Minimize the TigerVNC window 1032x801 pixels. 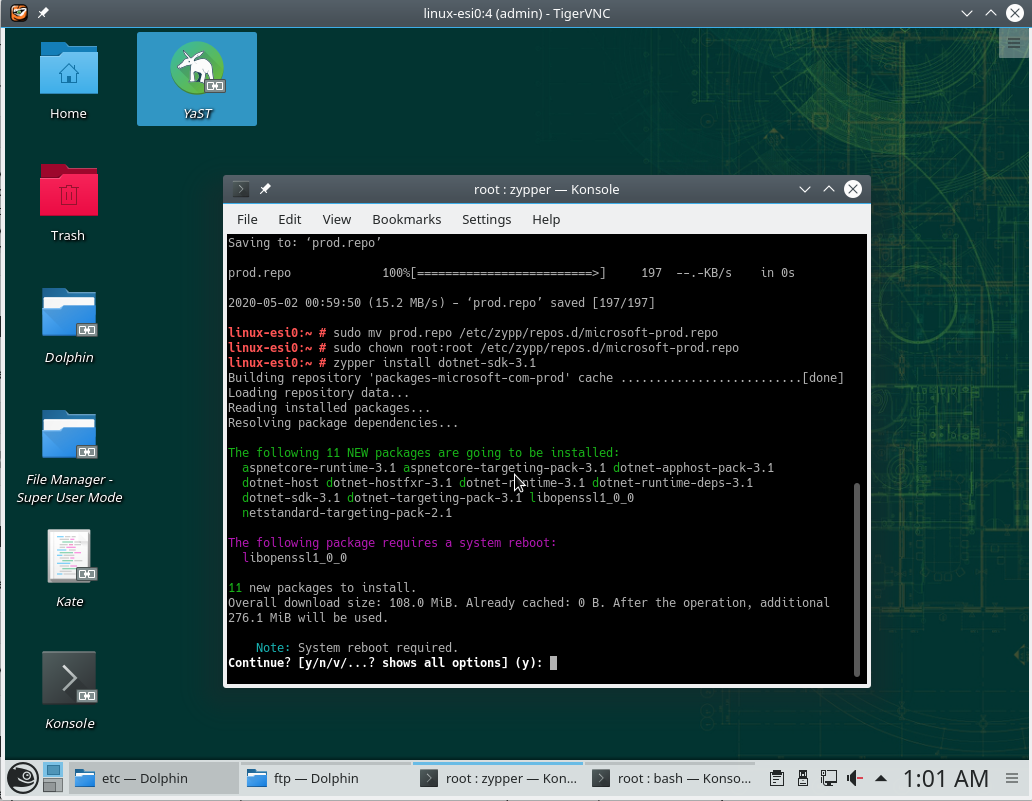(966, 13)
